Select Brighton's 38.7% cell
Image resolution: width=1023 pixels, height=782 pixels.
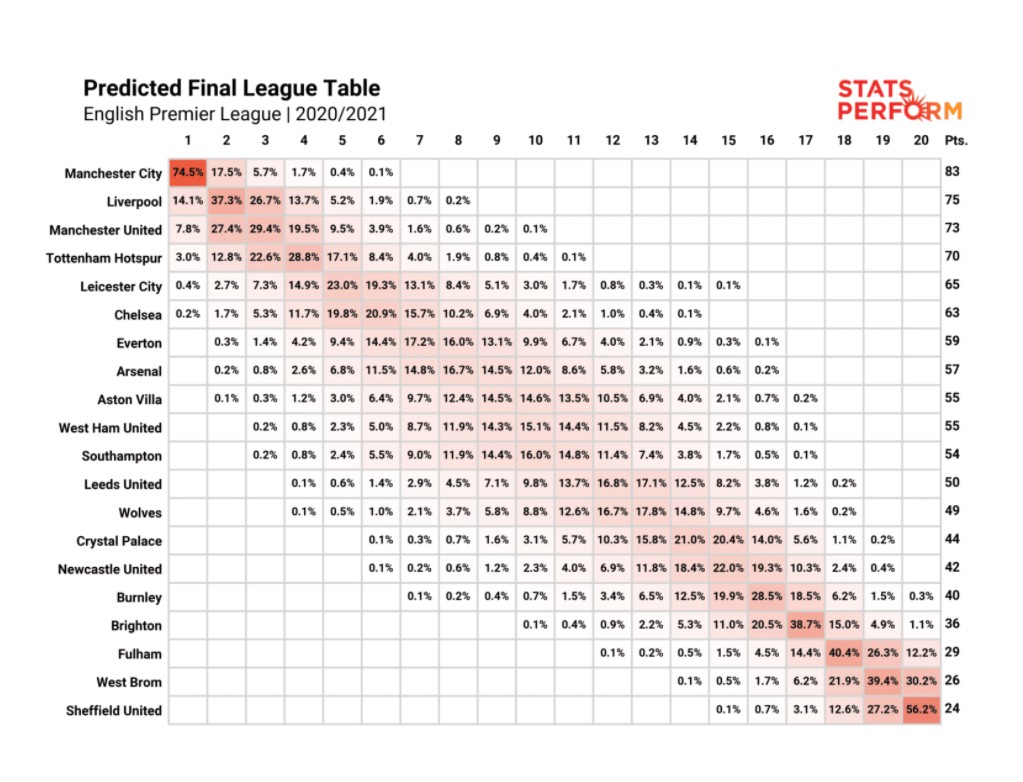coord(805,625)
